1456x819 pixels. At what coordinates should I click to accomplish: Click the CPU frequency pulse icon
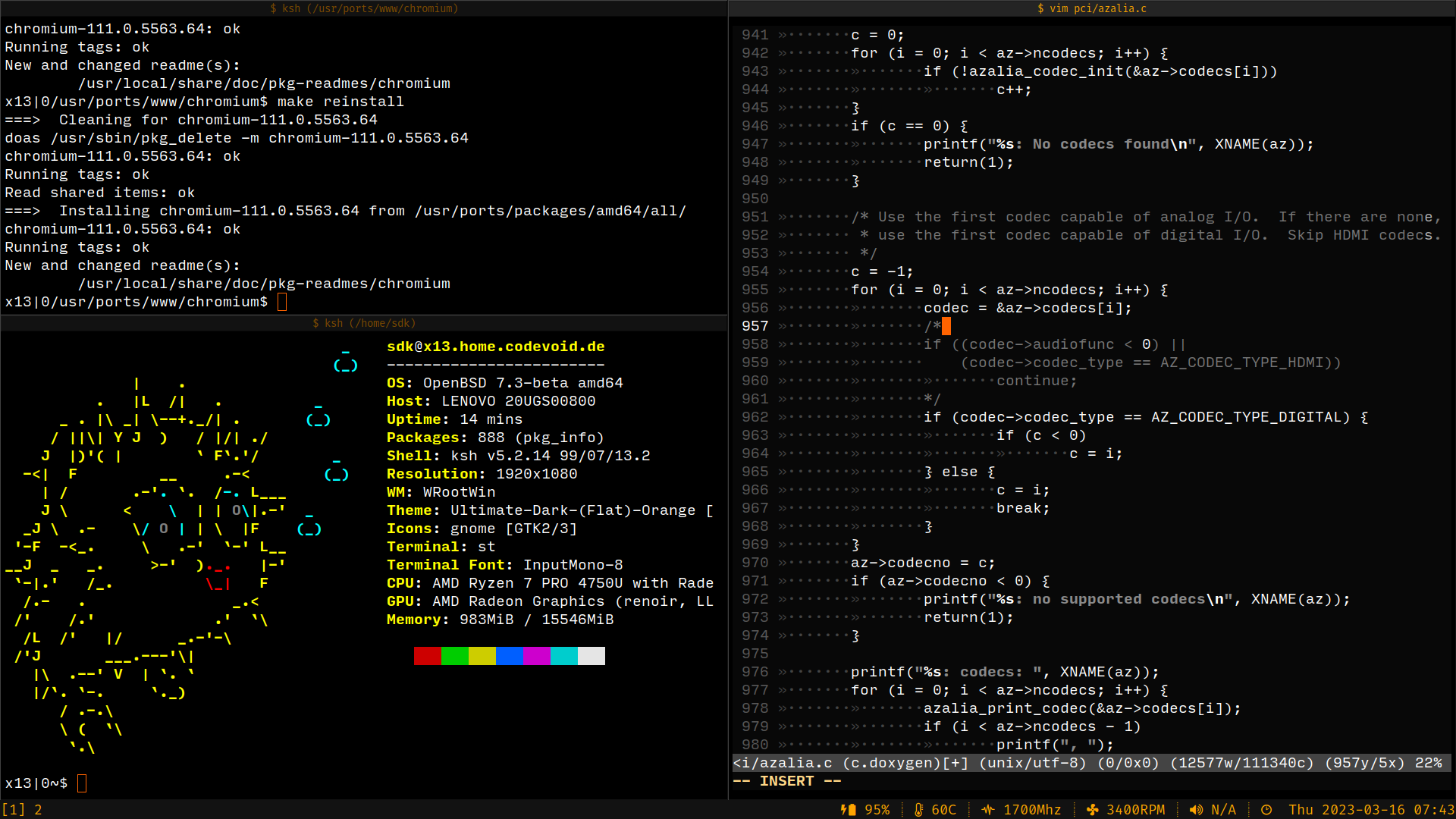(988, 810)
